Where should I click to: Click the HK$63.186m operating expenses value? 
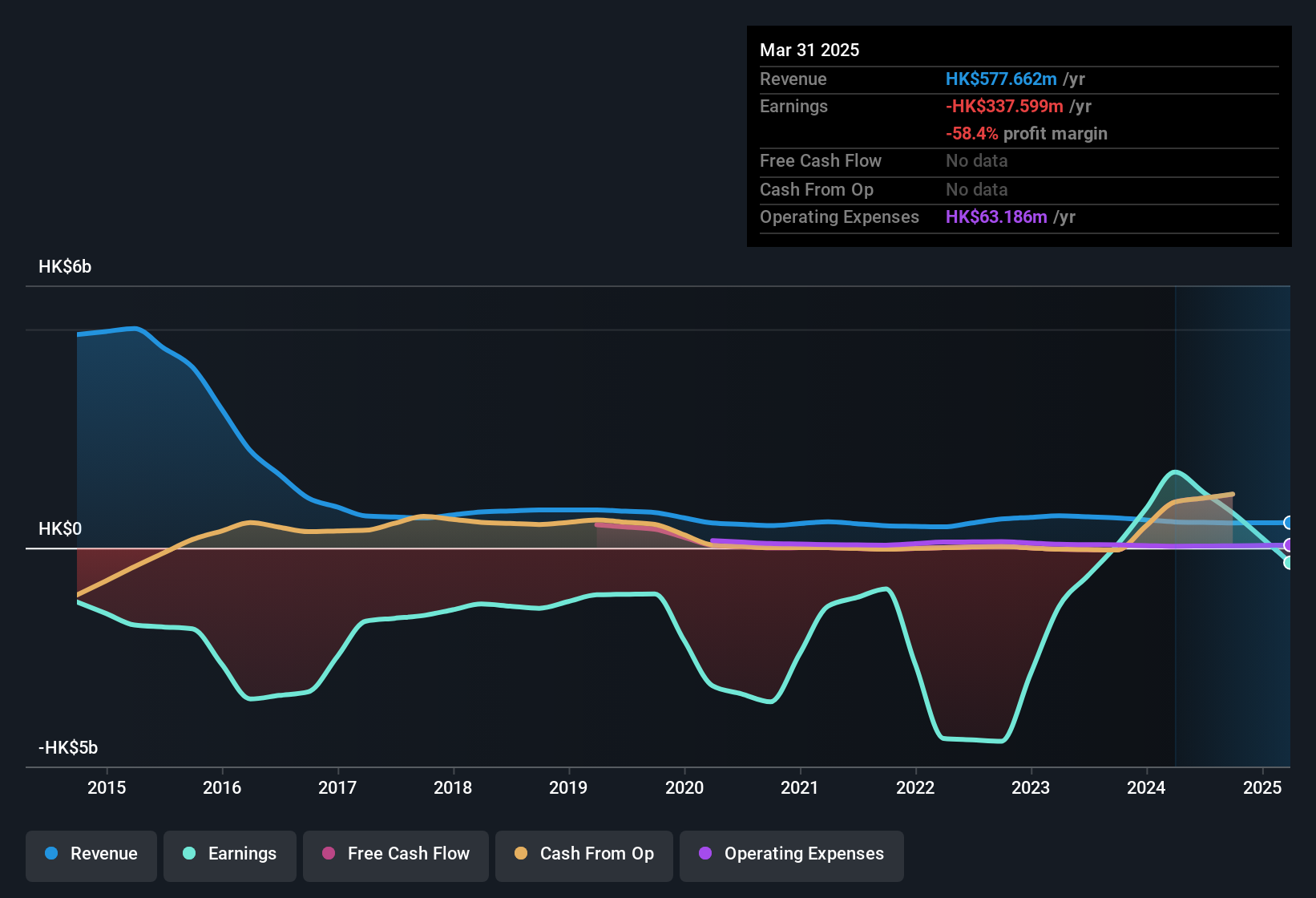click(996, 216)
